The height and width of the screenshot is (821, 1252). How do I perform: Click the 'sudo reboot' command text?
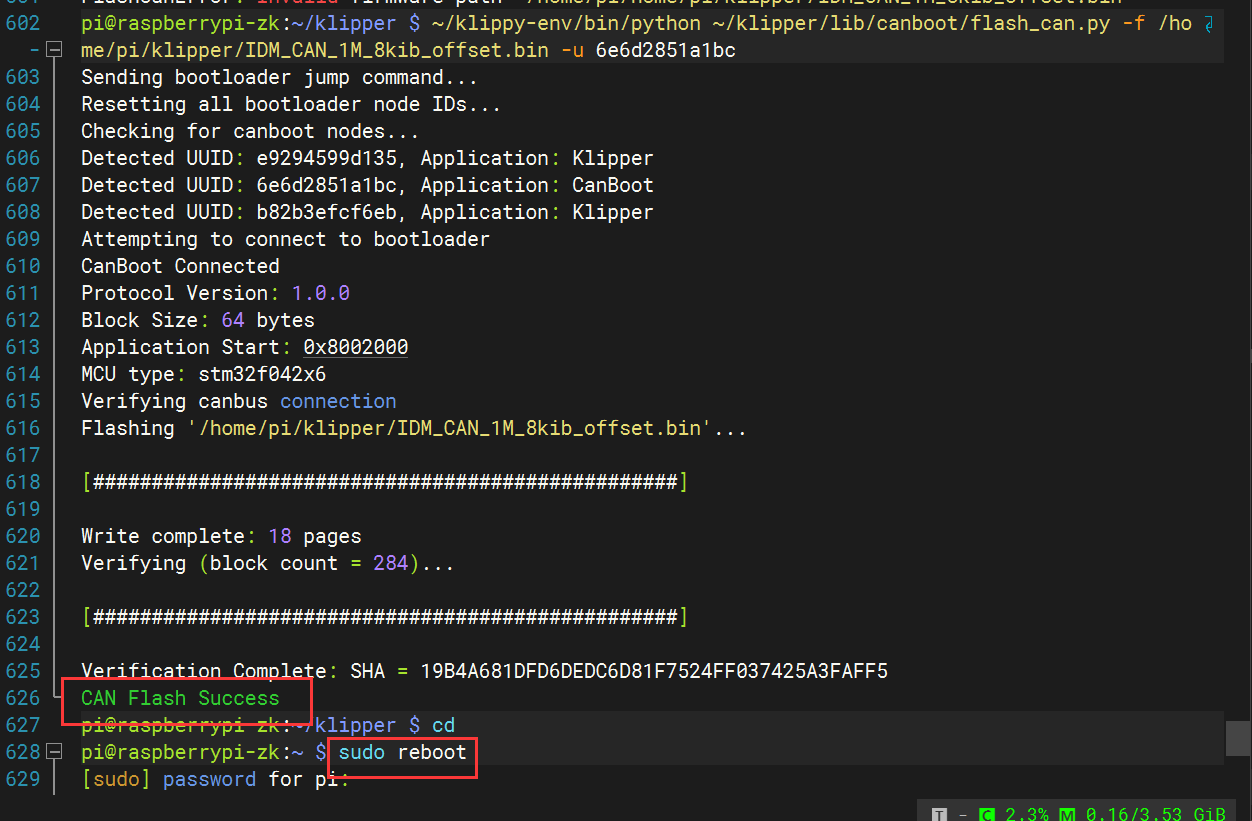(x=403, y=752)
